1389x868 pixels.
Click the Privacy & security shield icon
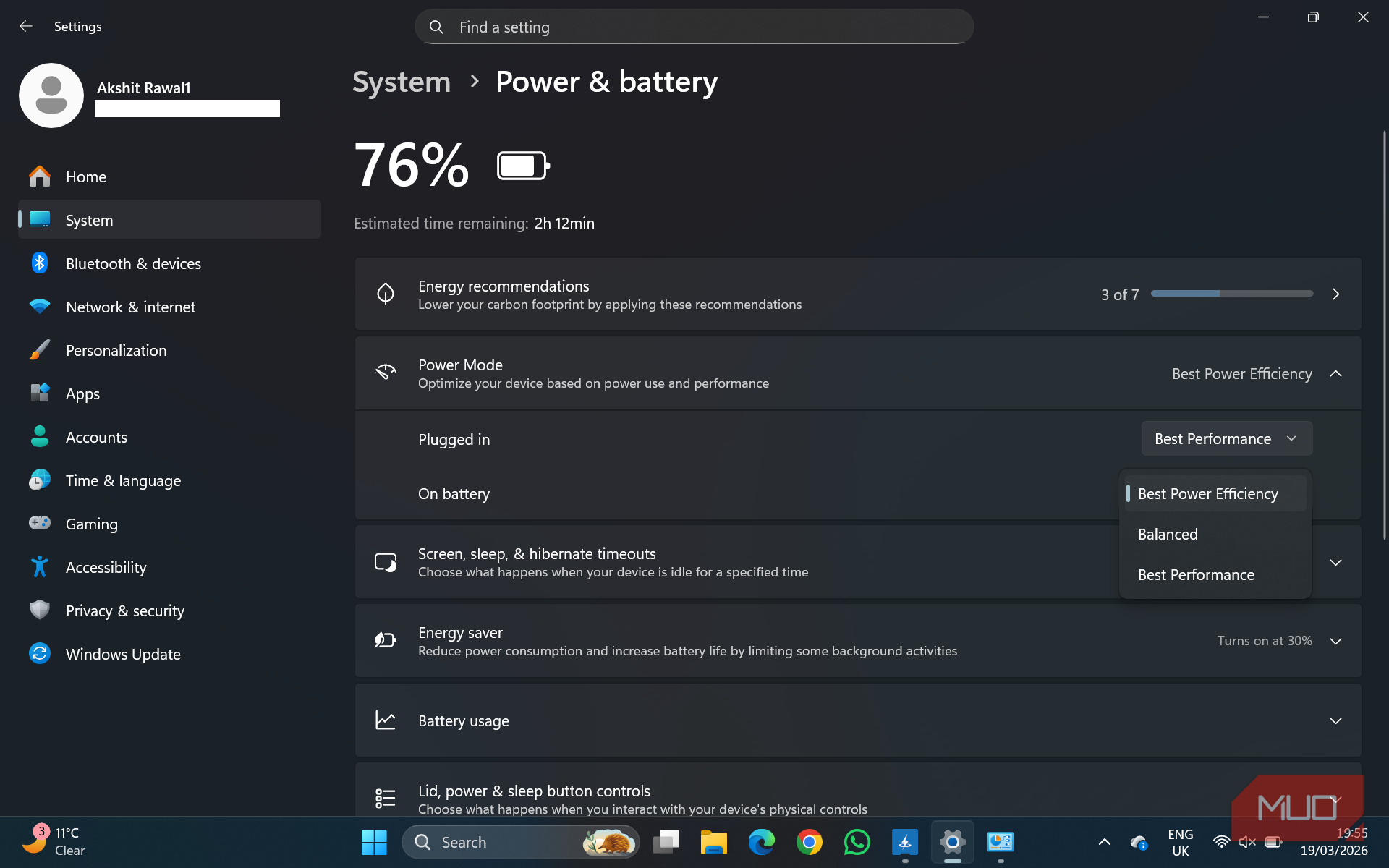point(40,610)
